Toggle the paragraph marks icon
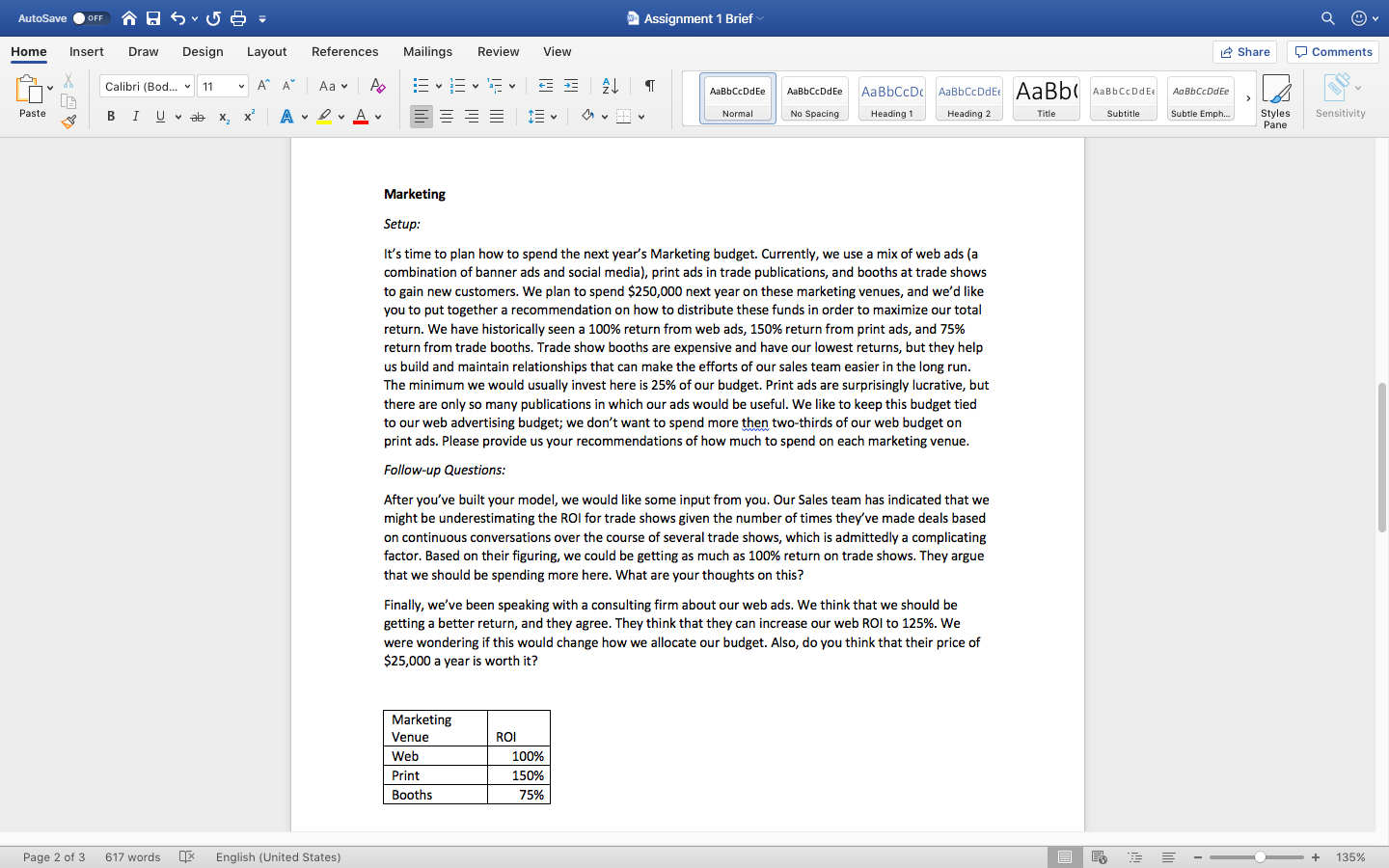 tap(649, 86)
